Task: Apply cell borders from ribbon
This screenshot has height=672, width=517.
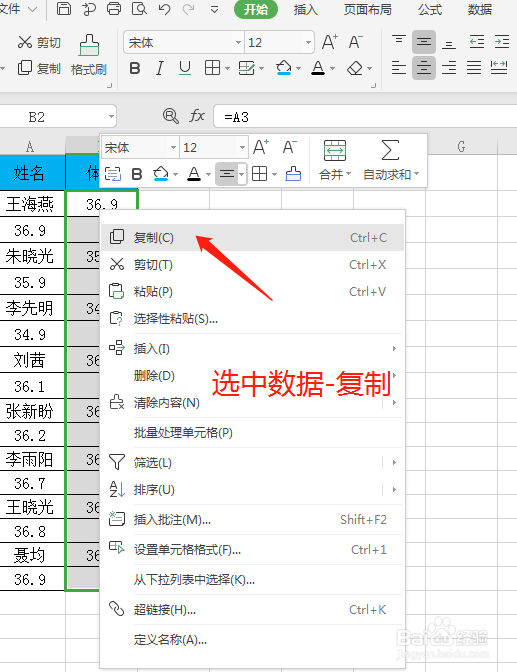Action: coord(213,68)
